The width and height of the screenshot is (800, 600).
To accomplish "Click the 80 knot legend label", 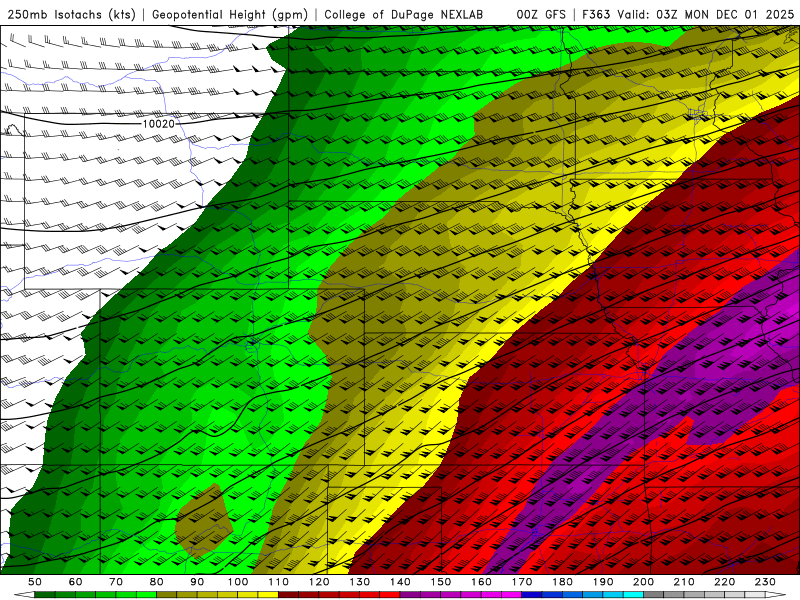I will coord(157,582).
